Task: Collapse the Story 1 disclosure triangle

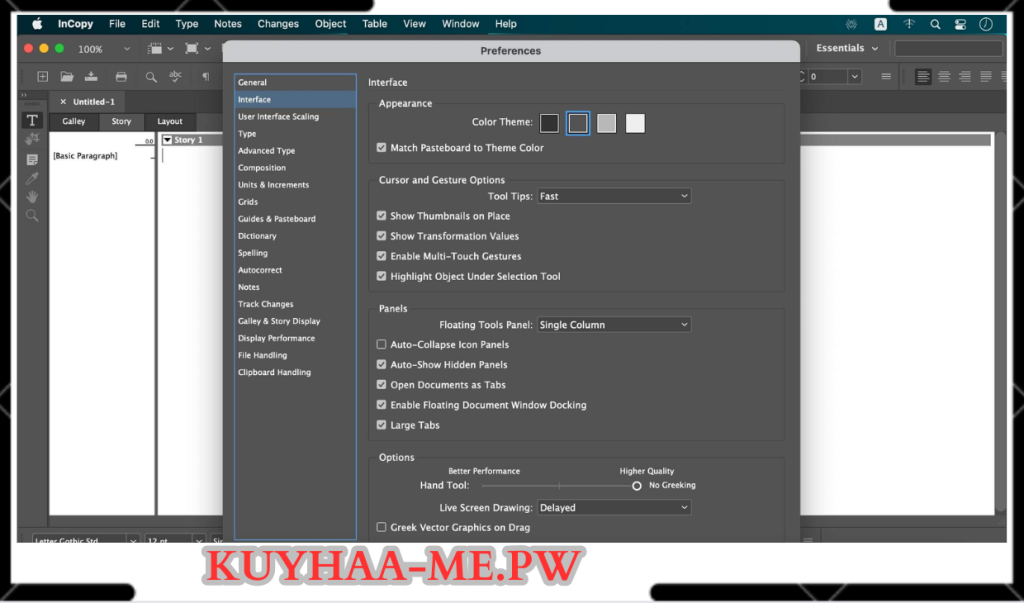Action: [x=168, y=140]
